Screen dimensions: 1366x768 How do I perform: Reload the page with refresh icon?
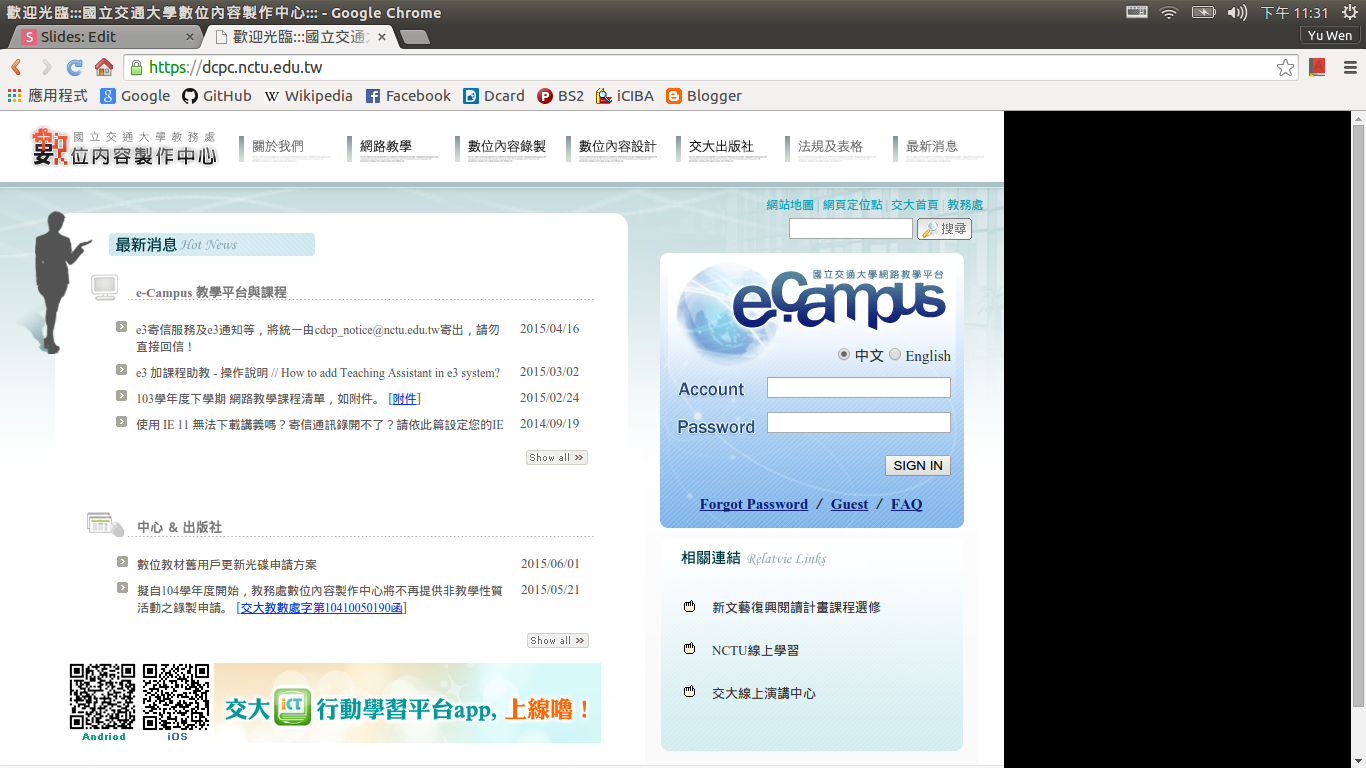coord(74,67)
